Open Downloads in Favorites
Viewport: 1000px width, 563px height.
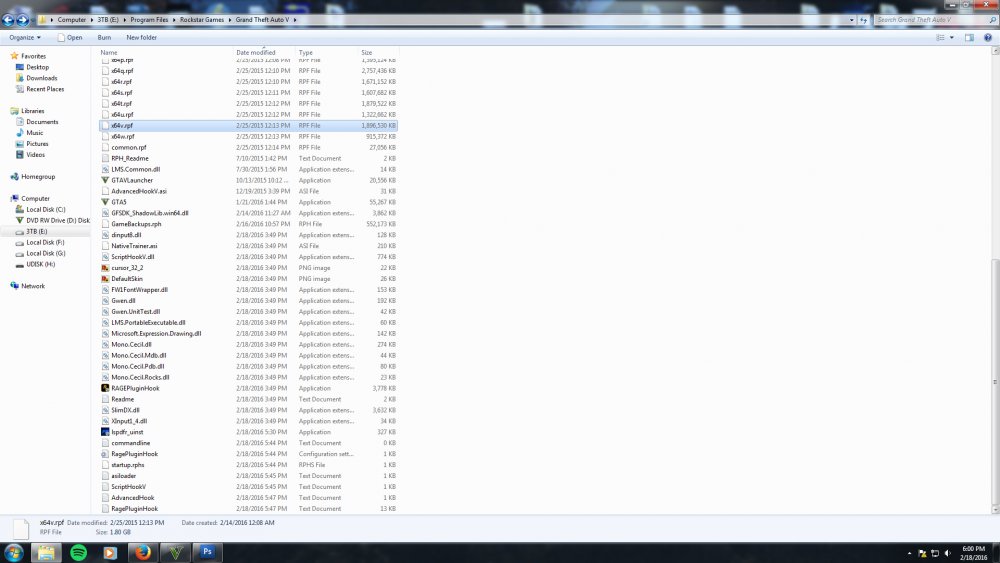tap(41, 78)
